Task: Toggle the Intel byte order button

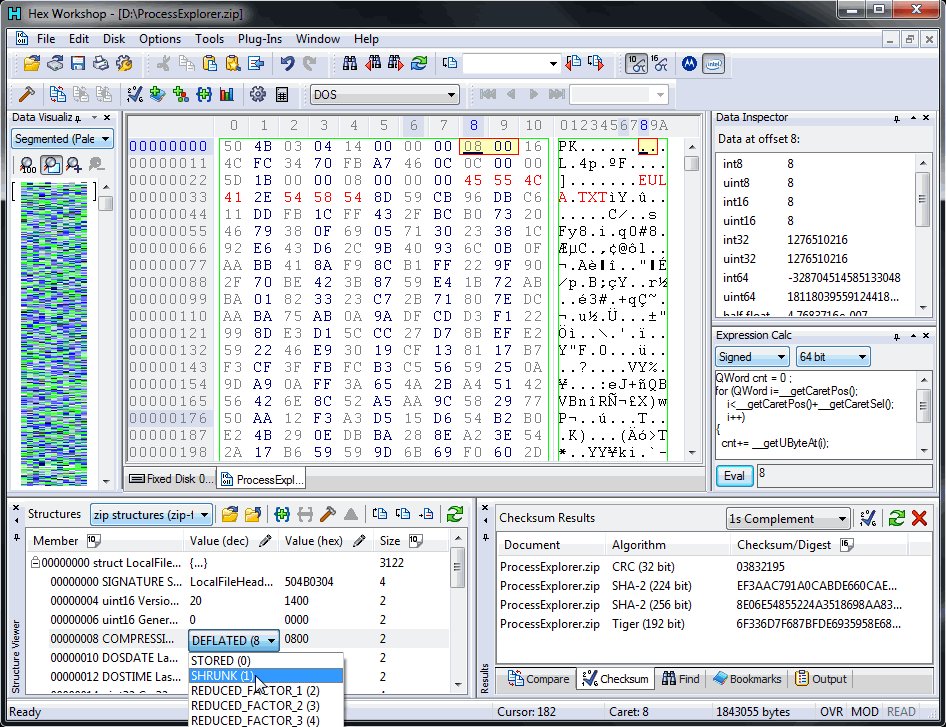Action: coord(713,64)
